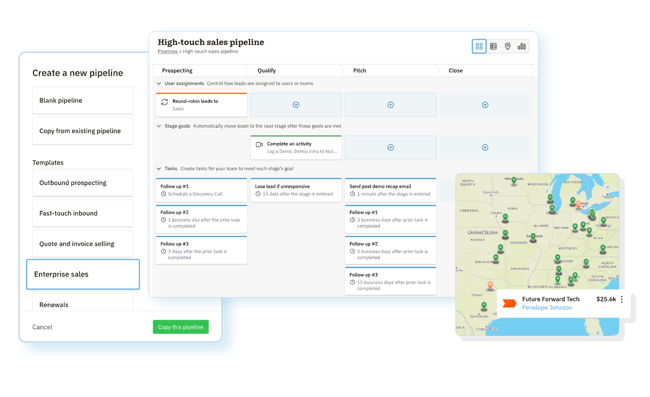Open the three-dot menu on Future Forward Tech
This screenshot has height=397, width=650.
[x=621, y=299]
